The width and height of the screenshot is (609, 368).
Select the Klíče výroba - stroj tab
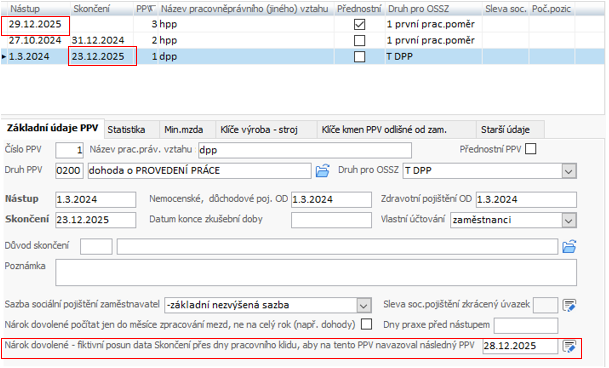pyautogui.click(x=259, y=129)
